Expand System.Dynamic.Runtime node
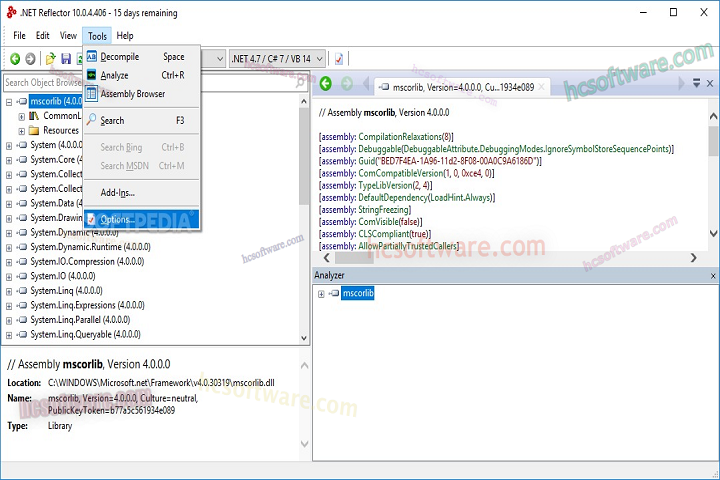 click(9, 248)
